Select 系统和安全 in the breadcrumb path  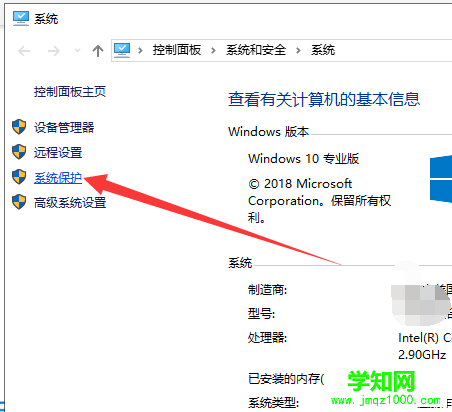coord(256,50)
